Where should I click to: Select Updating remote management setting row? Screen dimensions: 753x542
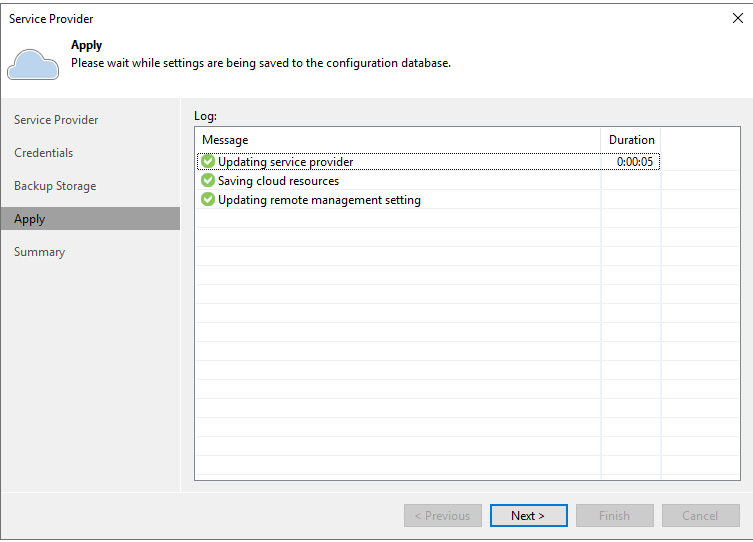(x=428, y=199)
